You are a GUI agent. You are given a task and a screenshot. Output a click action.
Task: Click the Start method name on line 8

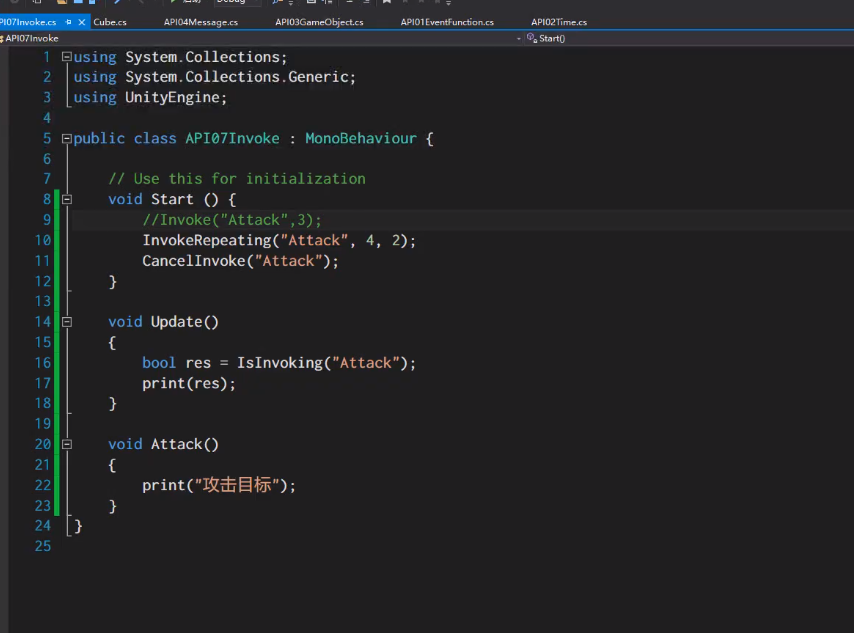point(172,199)
